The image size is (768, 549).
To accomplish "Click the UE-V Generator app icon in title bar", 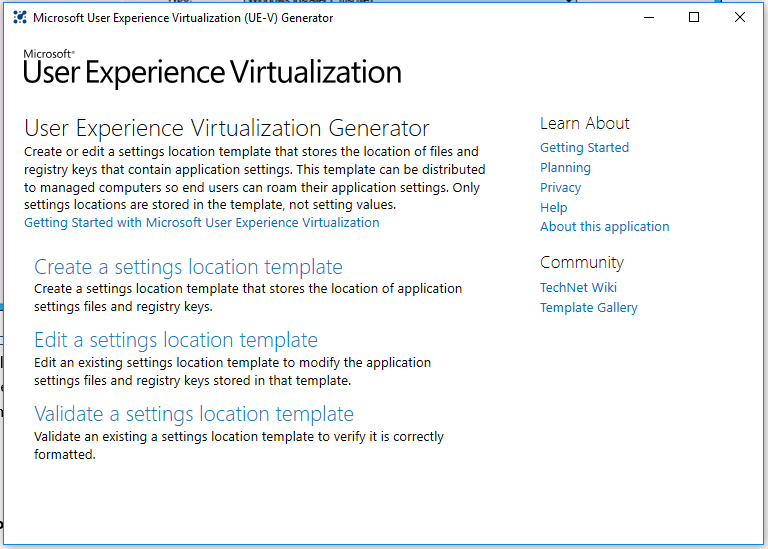I will tap(20, 18).
